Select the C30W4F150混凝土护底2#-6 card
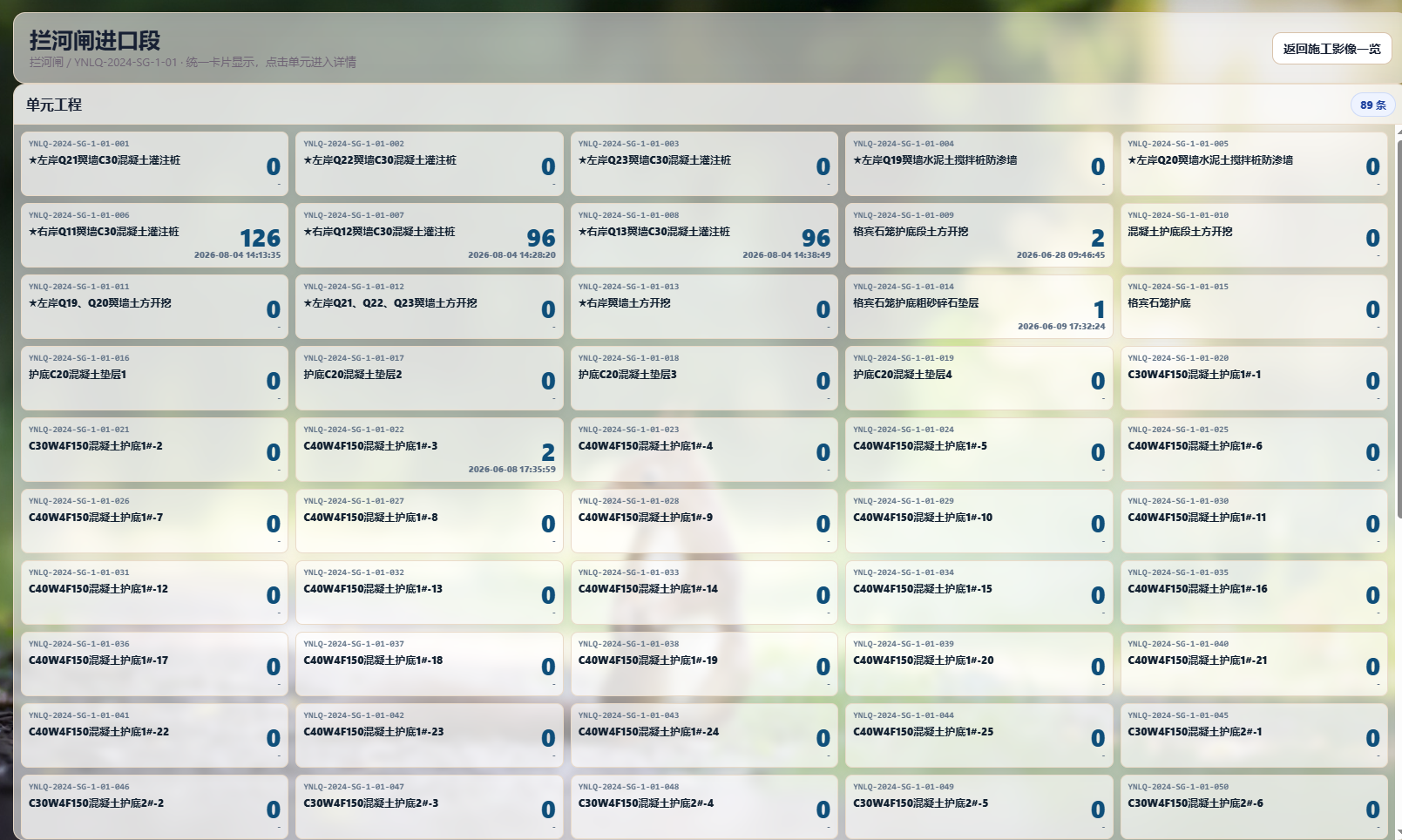The width and height of the screenshot is (1402, 840). click(1254, 807)
